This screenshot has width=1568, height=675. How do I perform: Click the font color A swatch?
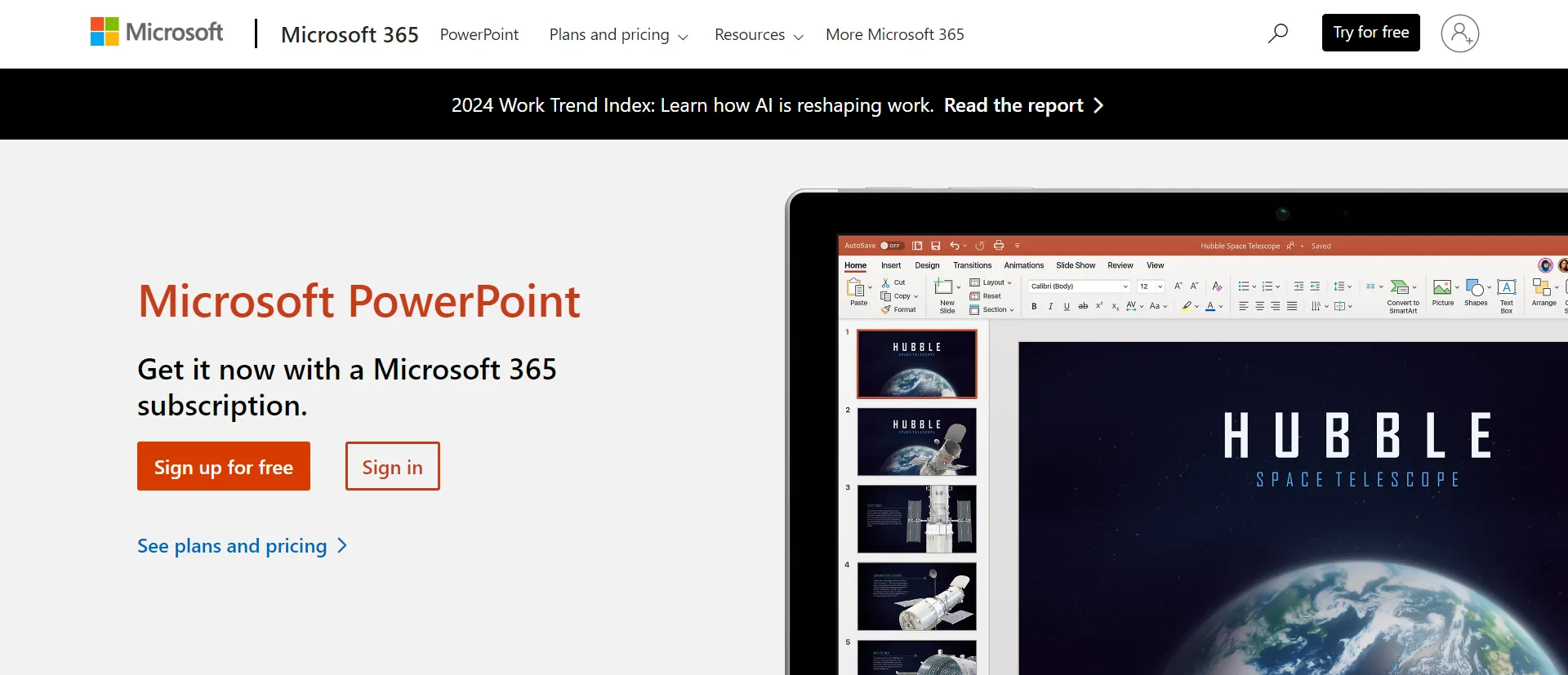(1210, 307)
